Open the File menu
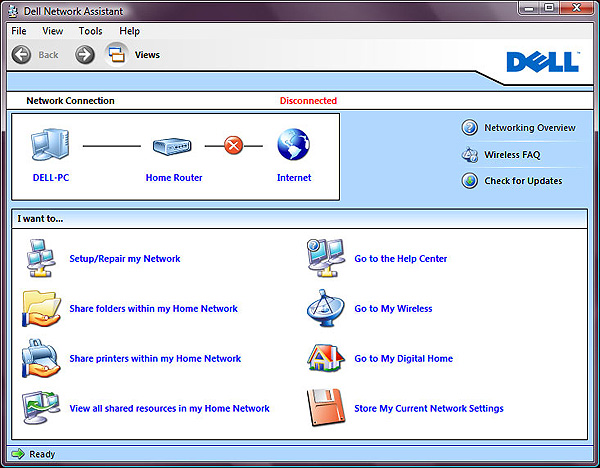Screen dimensions: 600x468 pos(19,31)
